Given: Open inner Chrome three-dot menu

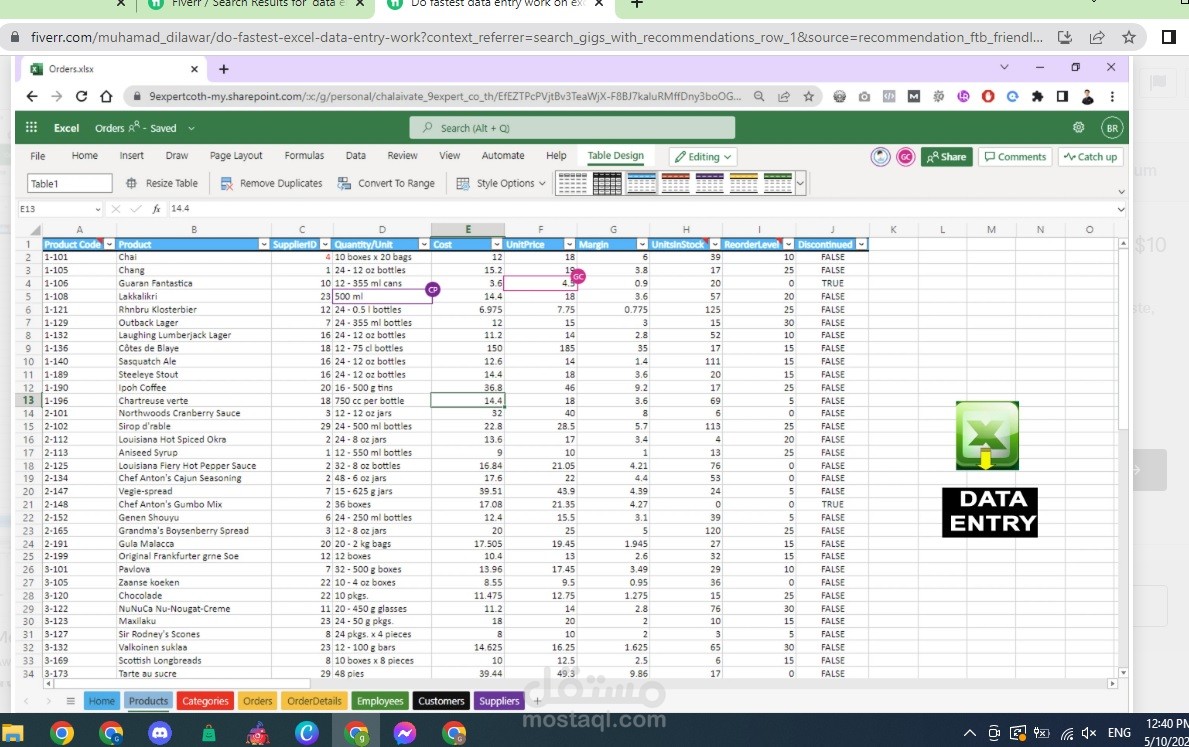Looking at the screenshot, I should (1112, 96).
